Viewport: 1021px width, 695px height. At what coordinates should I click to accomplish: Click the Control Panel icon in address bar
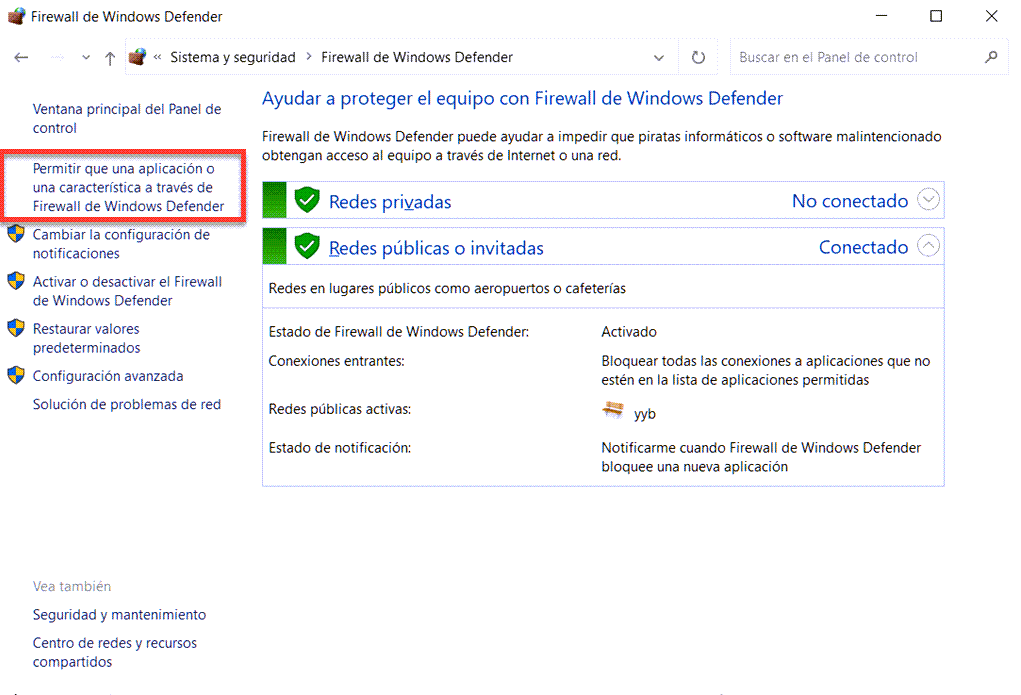pos(137,57)
